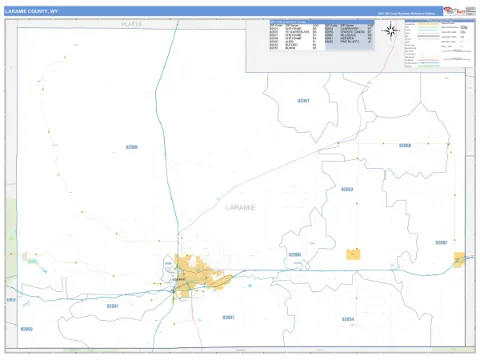The width and height of the screenshot is (480, 360).
Task: Click the ZIP code index table
Action: point(322,35)
